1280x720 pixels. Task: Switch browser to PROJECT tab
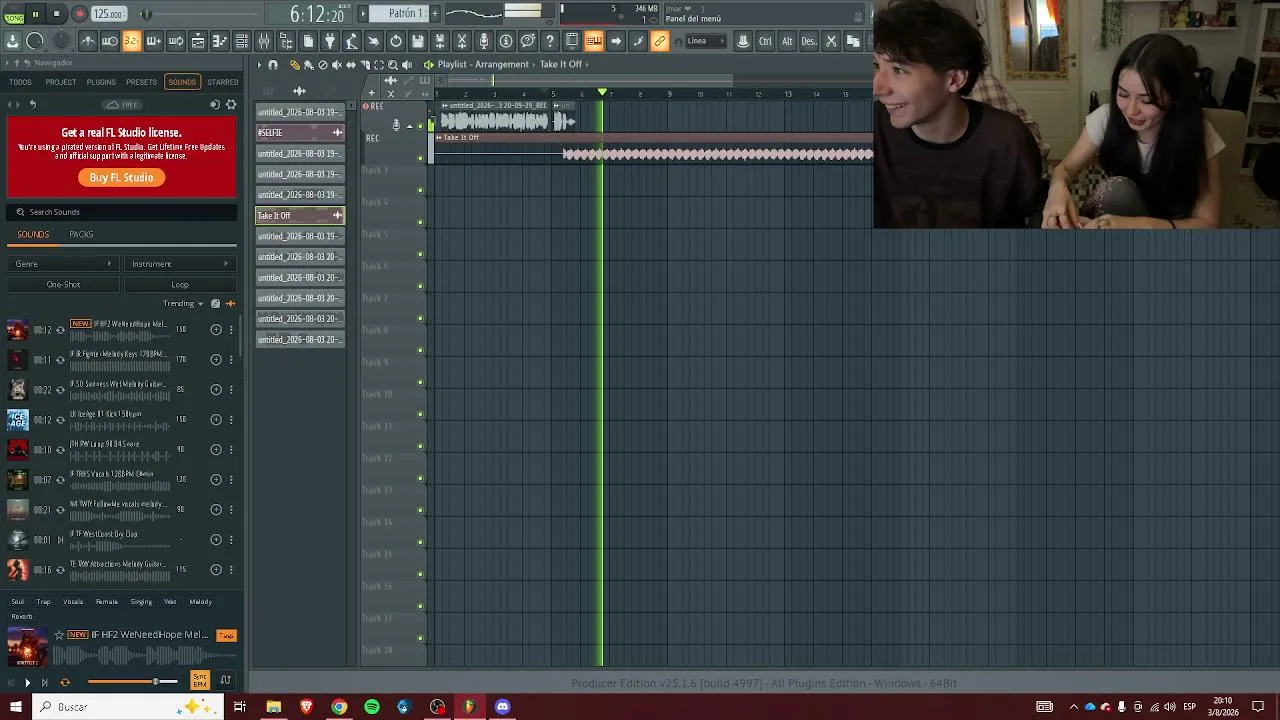coord(61,82)
